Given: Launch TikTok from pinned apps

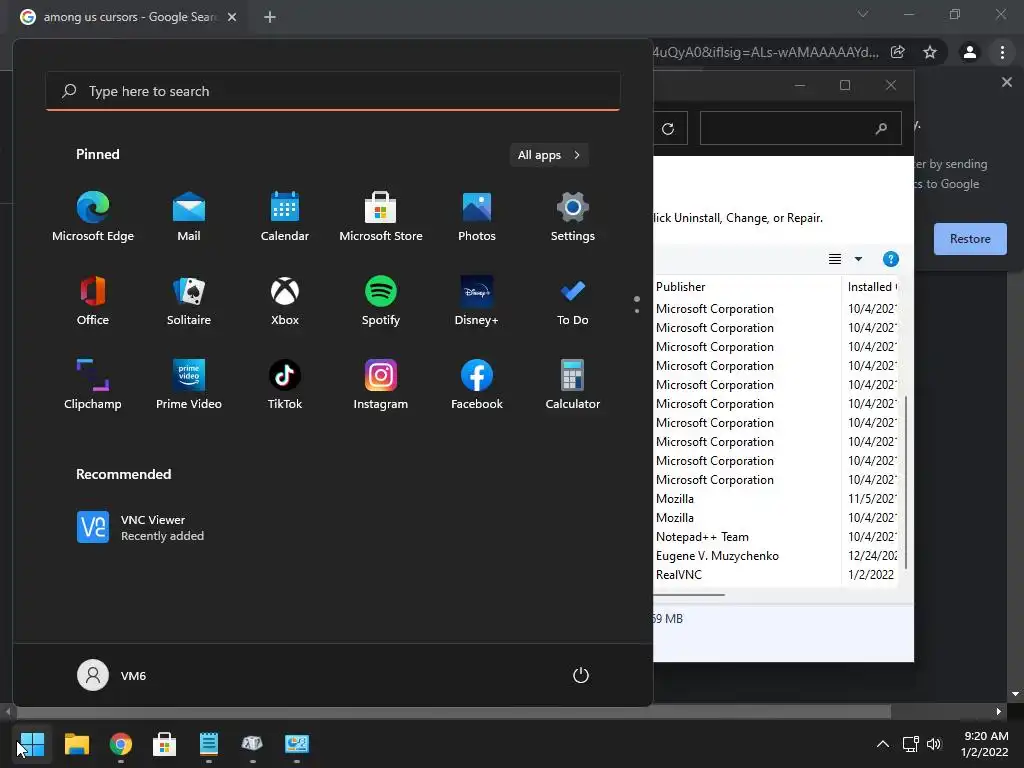Looking at the screenshot, I should point(285,385).
